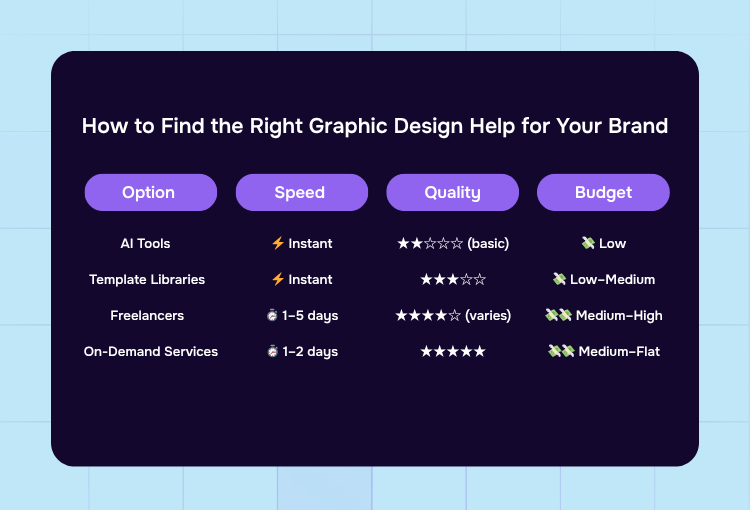This screenshot has height=510, width=750.
Task: Click the three-star rating for Template Libraries
Action: click(453, 279)
